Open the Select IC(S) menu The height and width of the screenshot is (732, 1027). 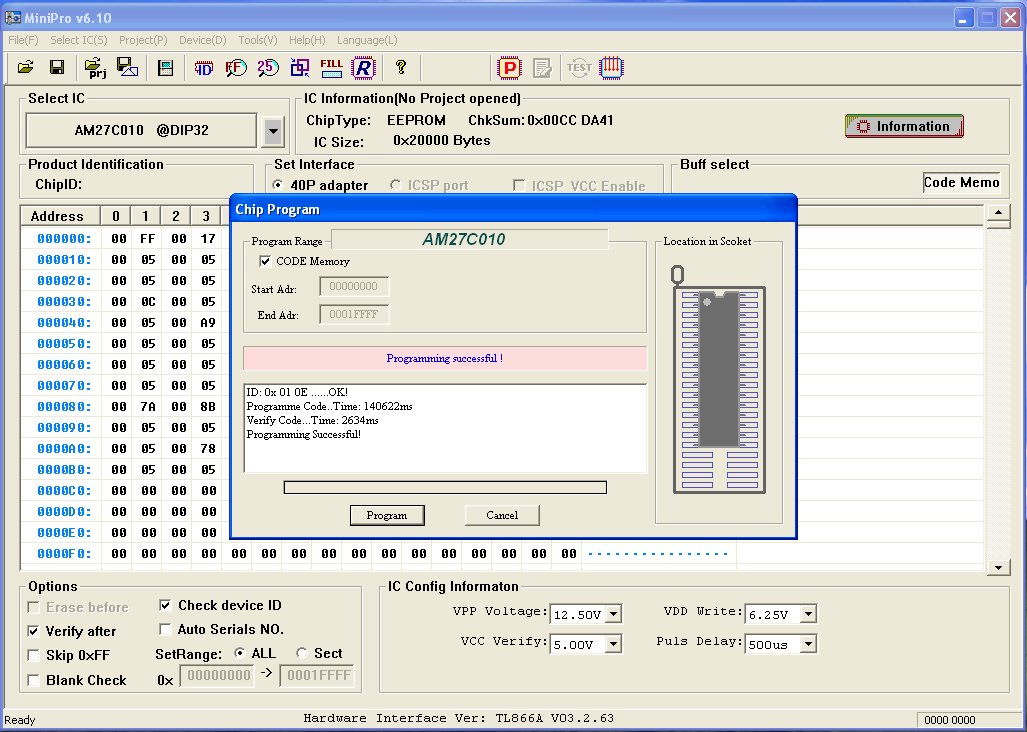pos(79,41)
